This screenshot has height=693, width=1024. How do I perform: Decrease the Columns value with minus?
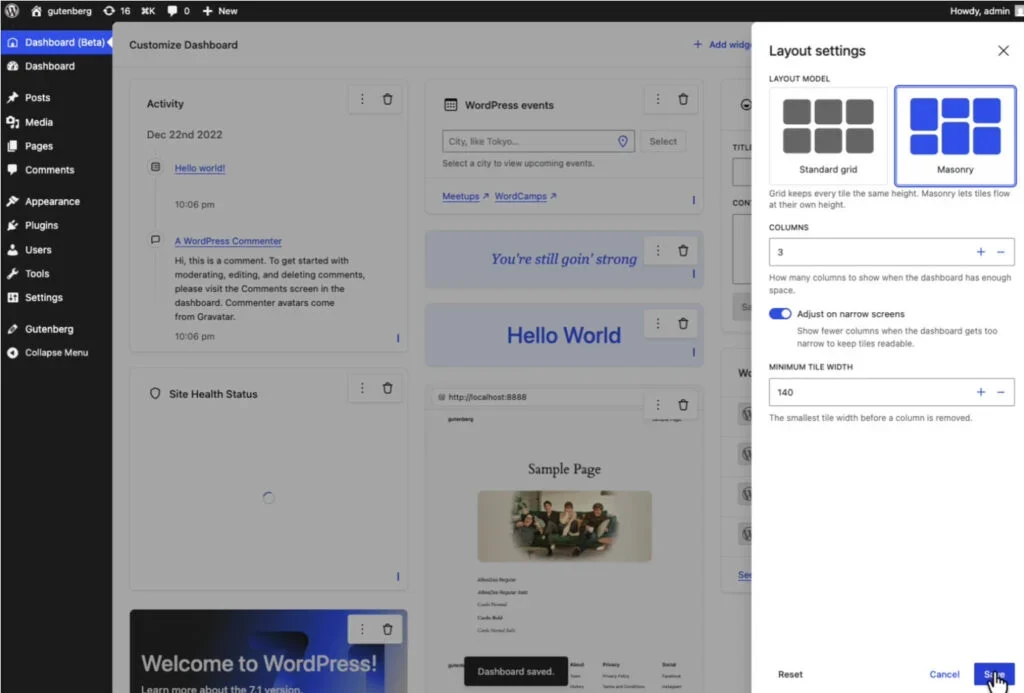pyautogui.click(x=1000, y=252)
